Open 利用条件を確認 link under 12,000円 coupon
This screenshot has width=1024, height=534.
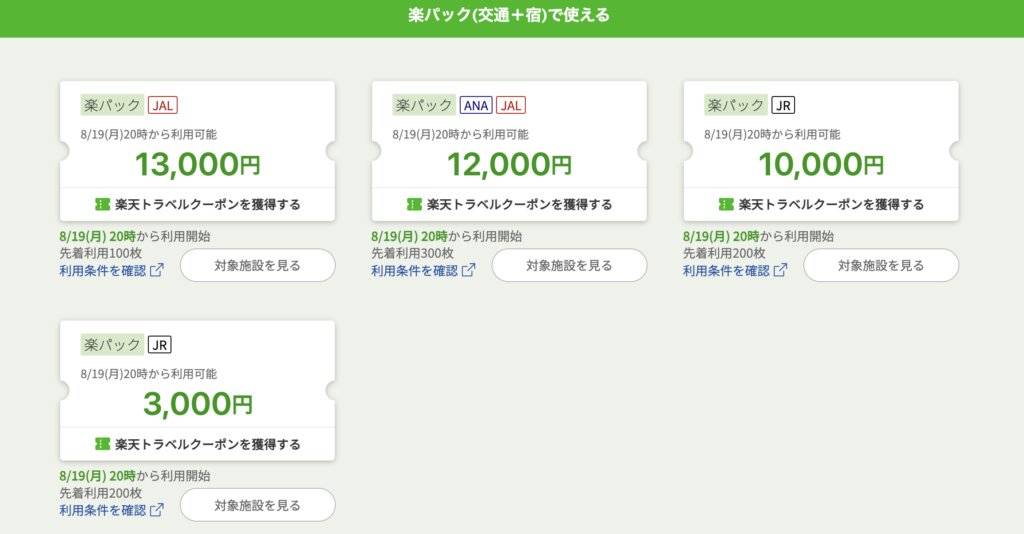pyautogui.click(x=414, y=270)
